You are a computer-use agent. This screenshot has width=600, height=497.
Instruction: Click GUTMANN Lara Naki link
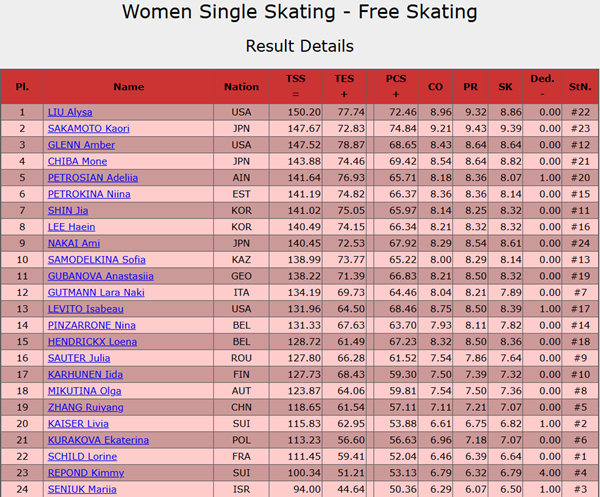point(96,293)
